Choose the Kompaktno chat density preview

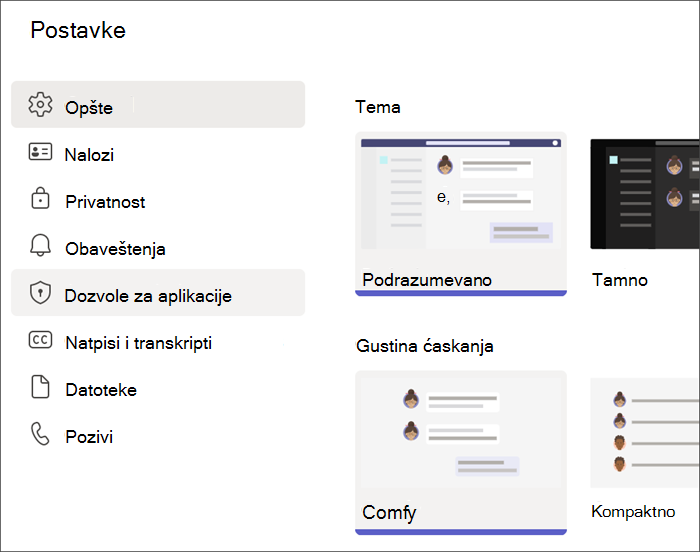pos(645,432)
